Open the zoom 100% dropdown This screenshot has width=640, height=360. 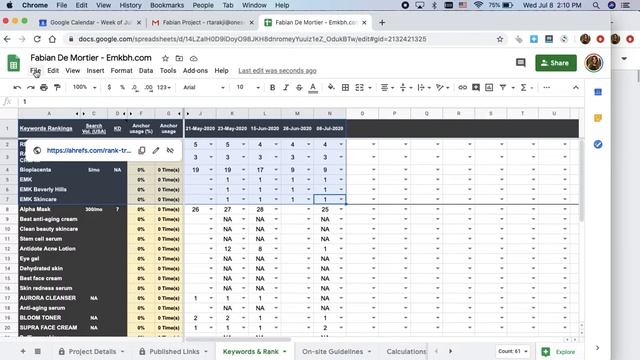84,87
